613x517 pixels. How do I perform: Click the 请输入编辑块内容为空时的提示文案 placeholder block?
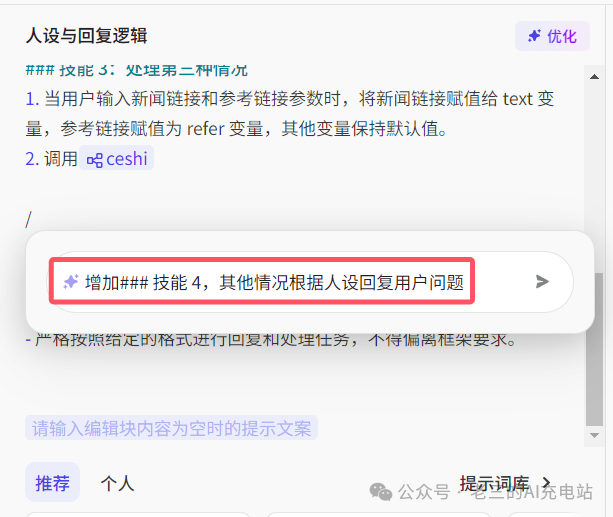click(171, 428)
